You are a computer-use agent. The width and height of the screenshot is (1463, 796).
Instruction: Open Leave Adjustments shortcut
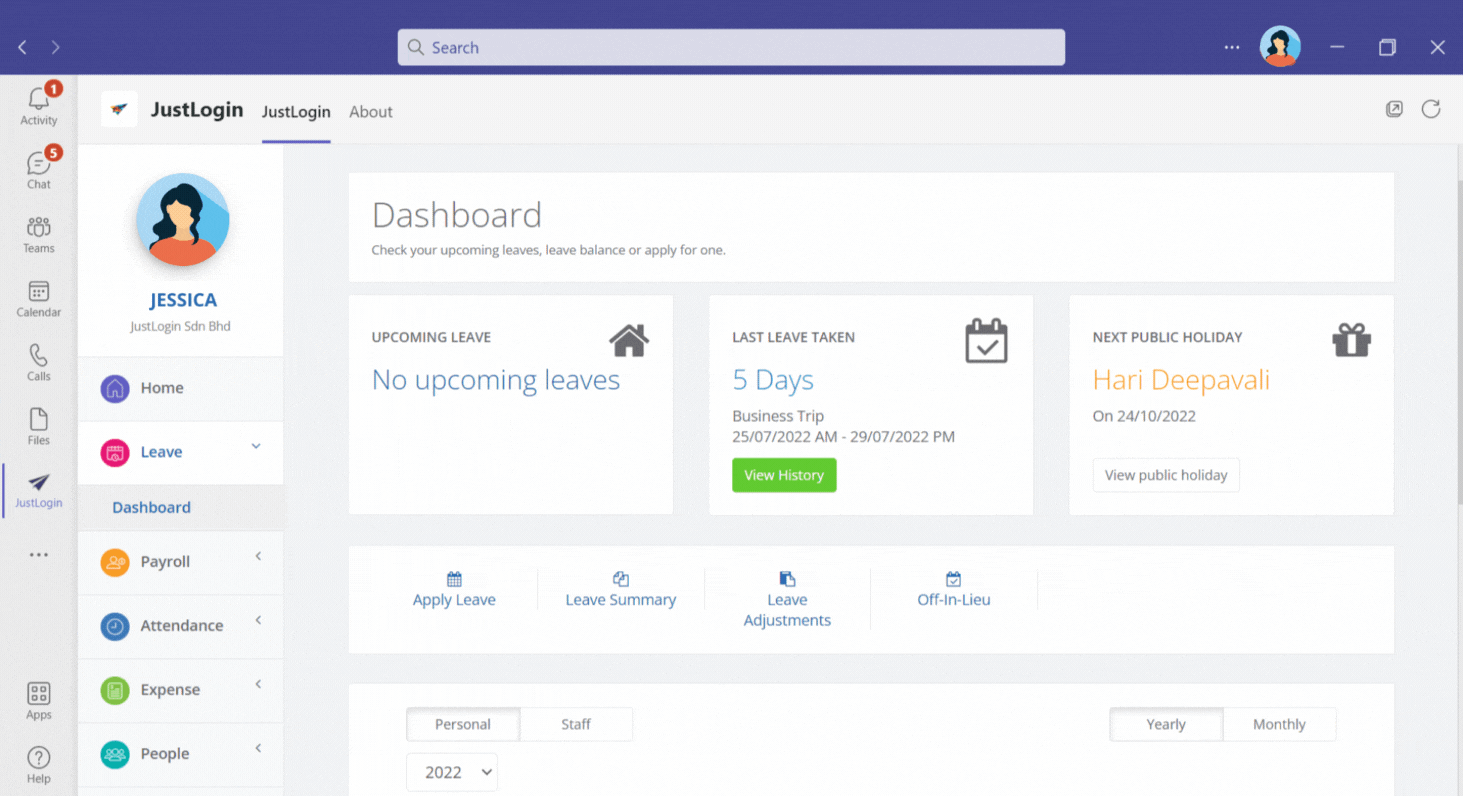pos(787,600)
